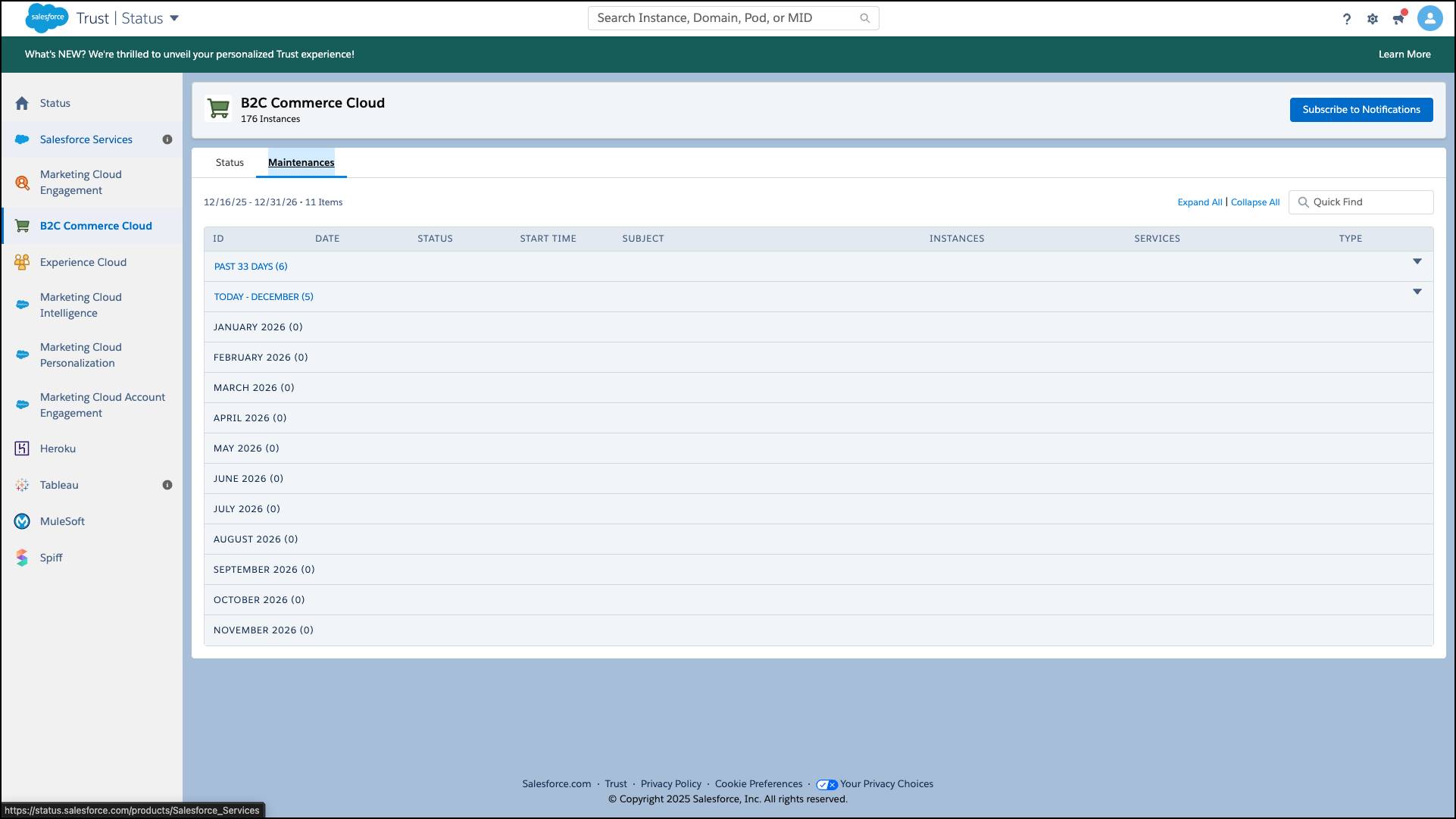
Task: Open the user profile avatar
Action: click(1429, 18)
